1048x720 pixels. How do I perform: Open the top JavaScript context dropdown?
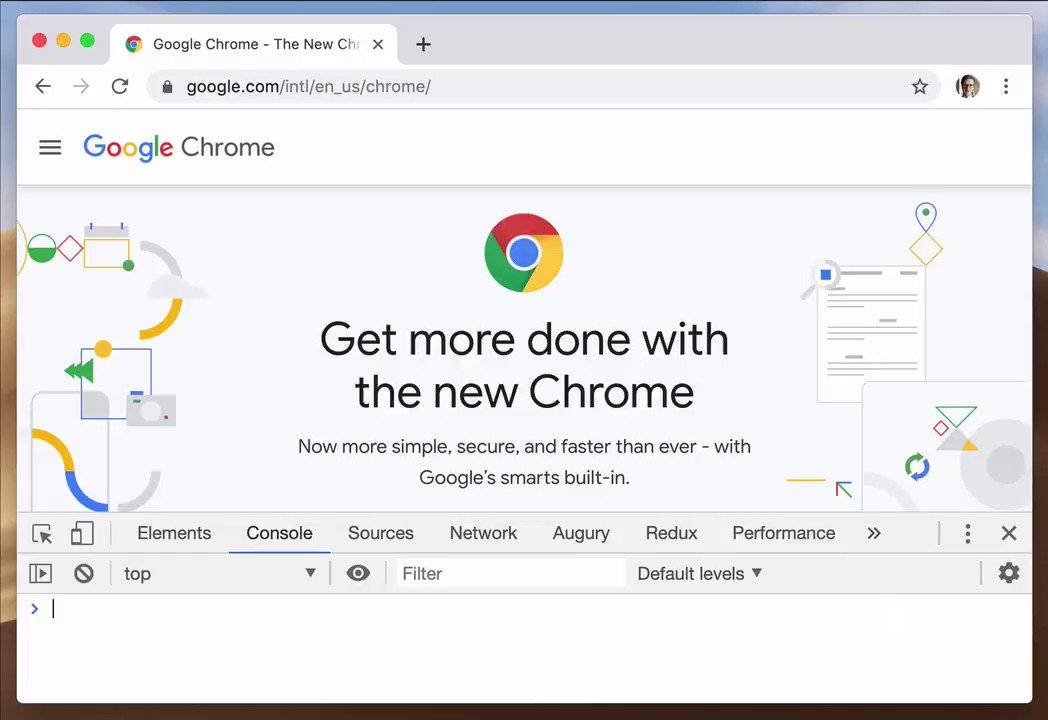click(219, 574)
